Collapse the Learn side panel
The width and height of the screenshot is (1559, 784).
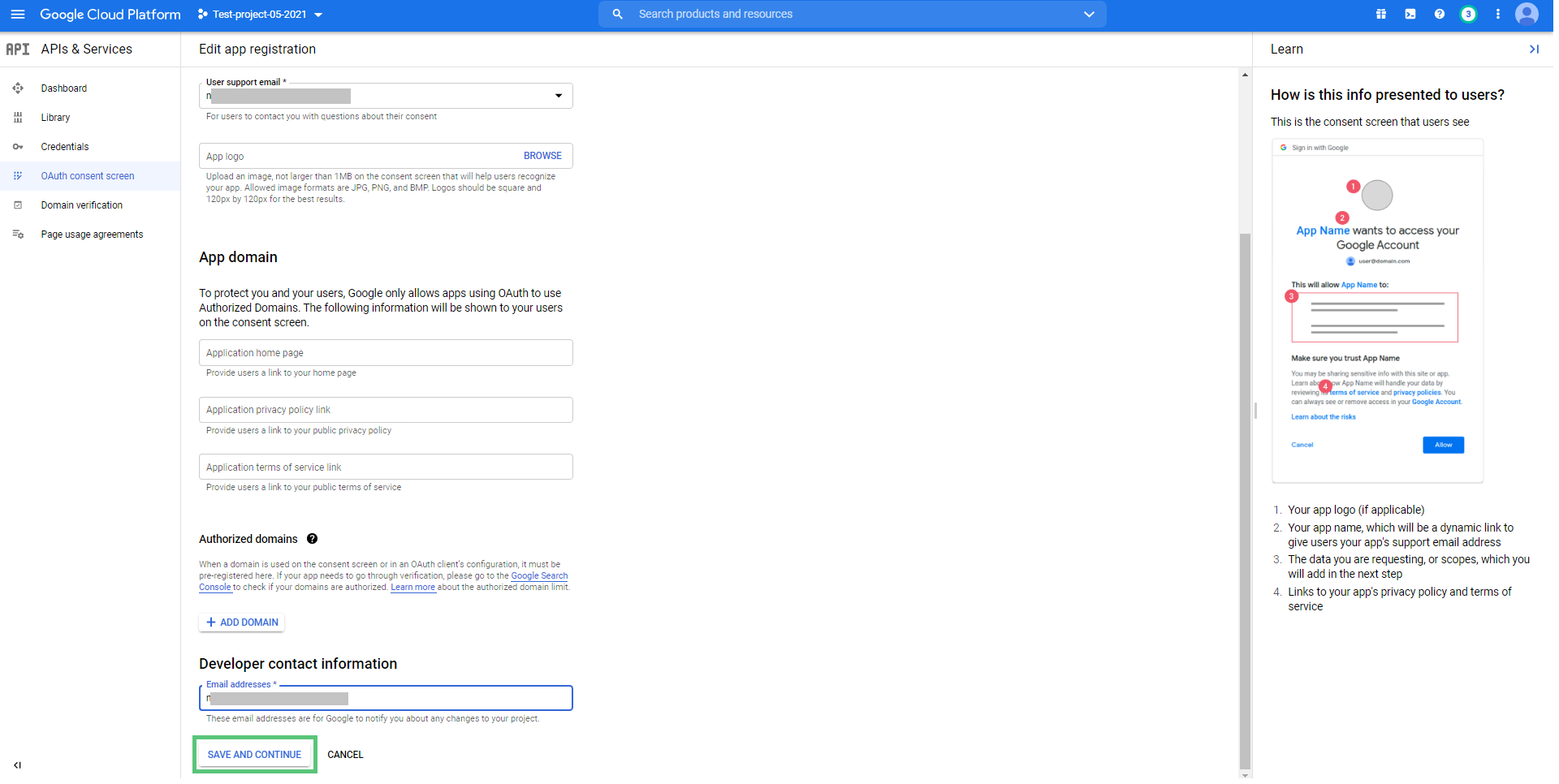pos(1534,50)
